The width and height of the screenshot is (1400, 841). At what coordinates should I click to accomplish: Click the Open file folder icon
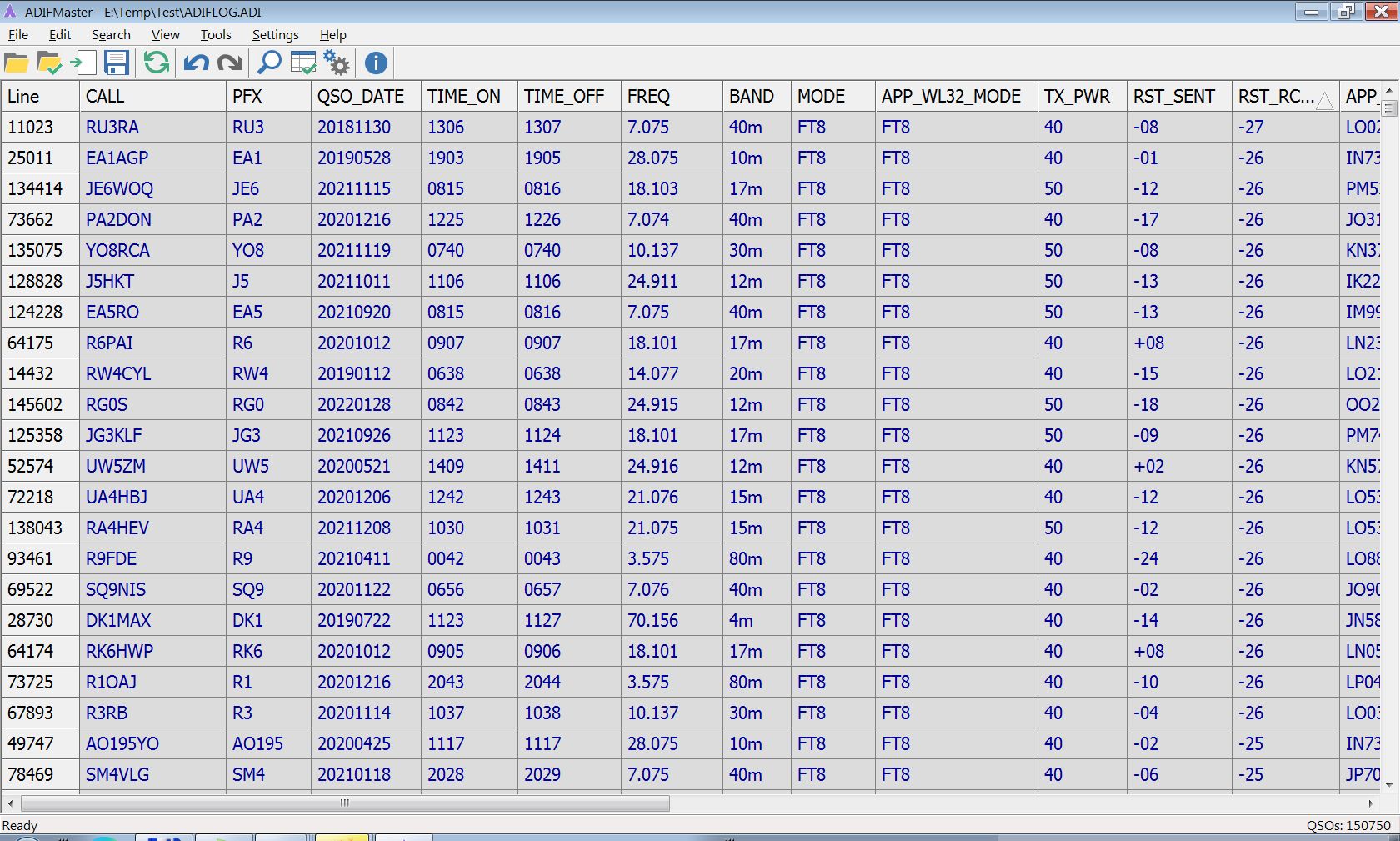click(x=17, y=63)
